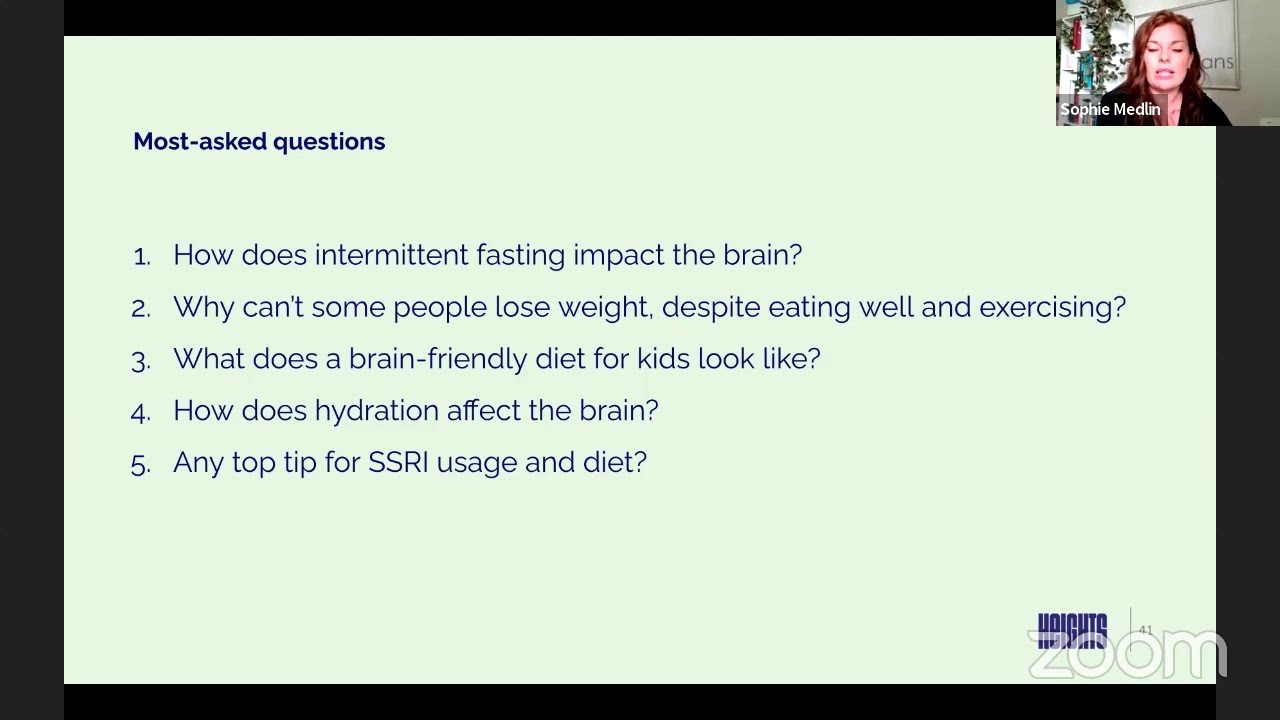Viewport: 1280px width, 720px height.
Task: Click the "Sophie Medlin" name label
Action: coord(1110,109)
